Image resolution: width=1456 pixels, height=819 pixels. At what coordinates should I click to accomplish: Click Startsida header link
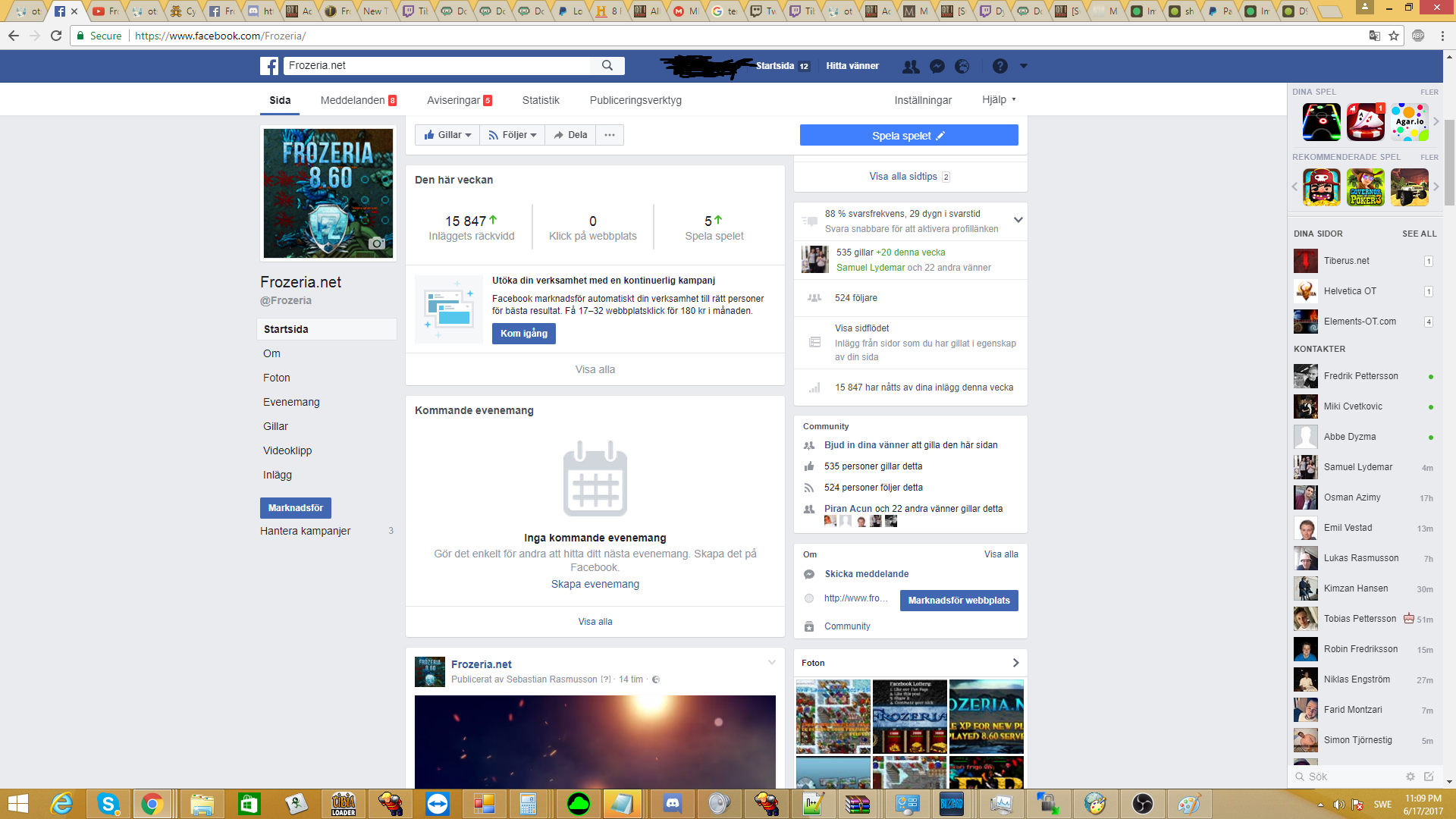(775, 66)
